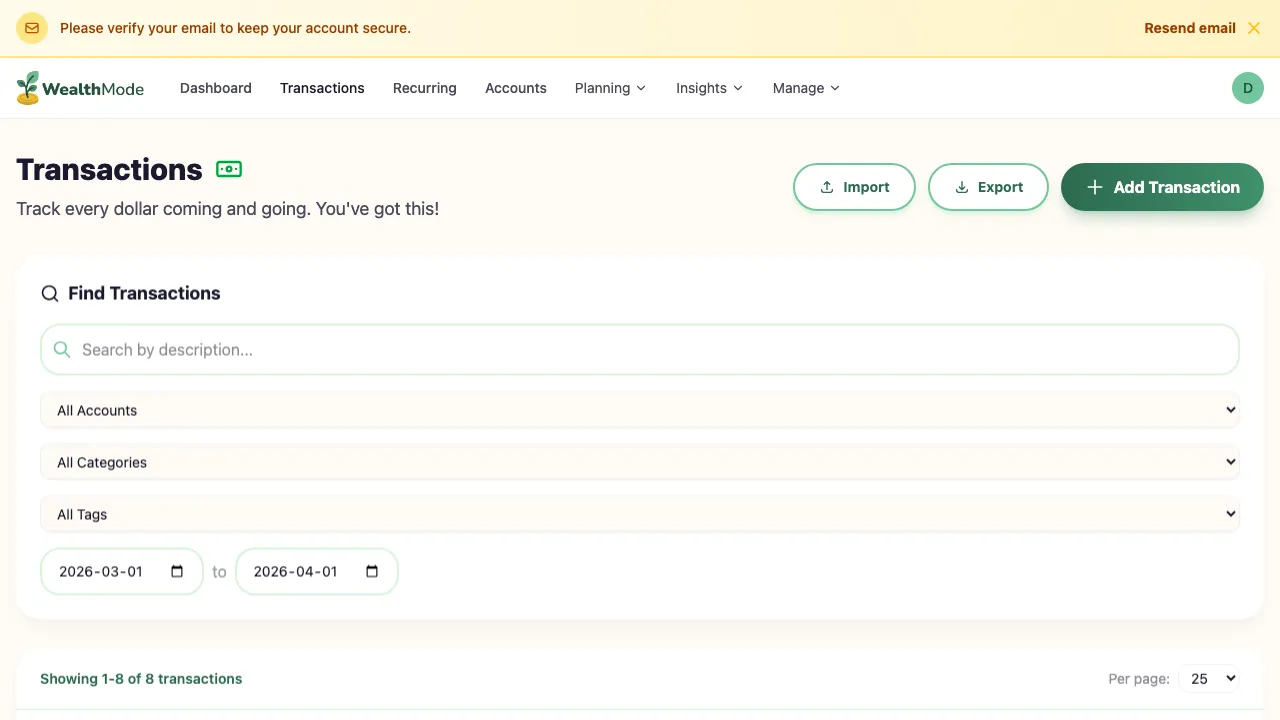The image size is (1280, 720).
Task: Click the WealthMode leaf logo
Action: [27, 88]
